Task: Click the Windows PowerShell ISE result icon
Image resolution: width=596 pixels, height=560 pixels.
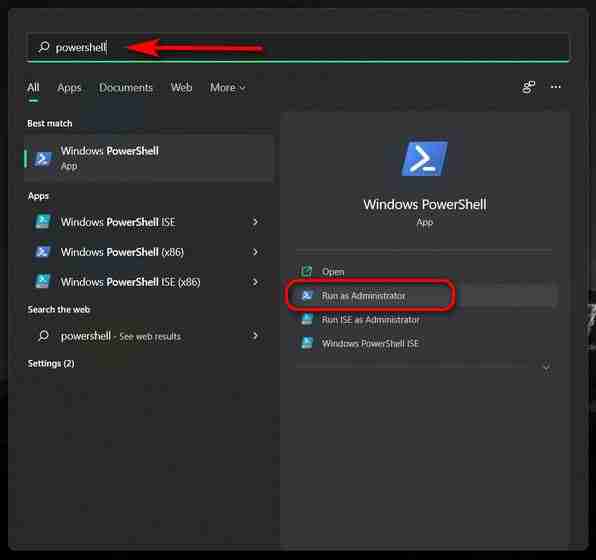Action: 43,222
